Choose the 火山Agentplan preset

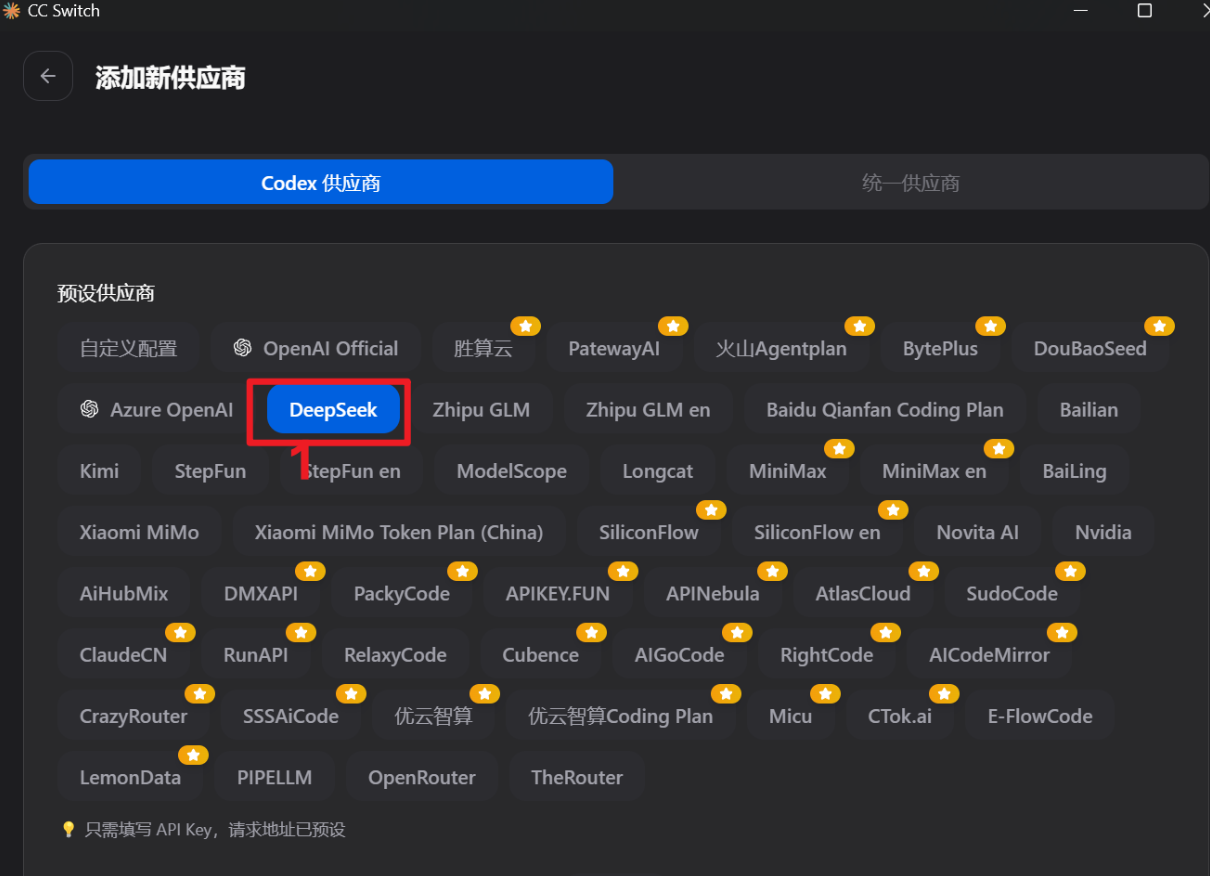(781, 348)
